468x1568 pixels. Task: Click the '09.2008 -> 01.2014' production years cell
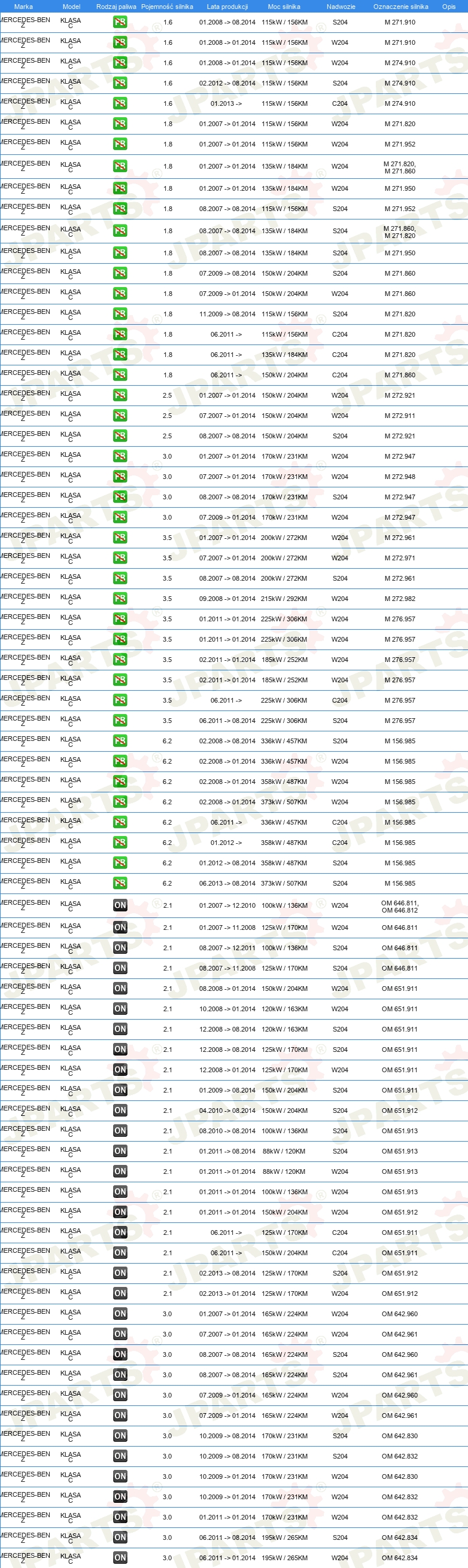click(x=227, y=599)
